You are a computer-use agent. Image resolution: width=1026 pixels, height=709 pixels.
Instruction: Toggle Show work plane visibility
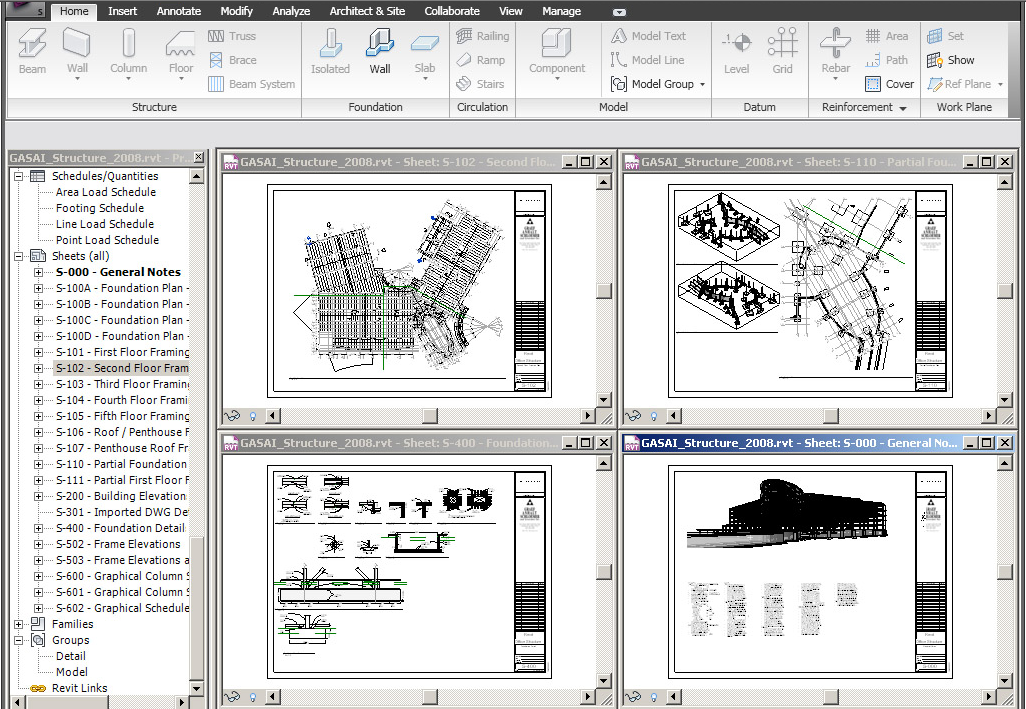coord(950,60)
